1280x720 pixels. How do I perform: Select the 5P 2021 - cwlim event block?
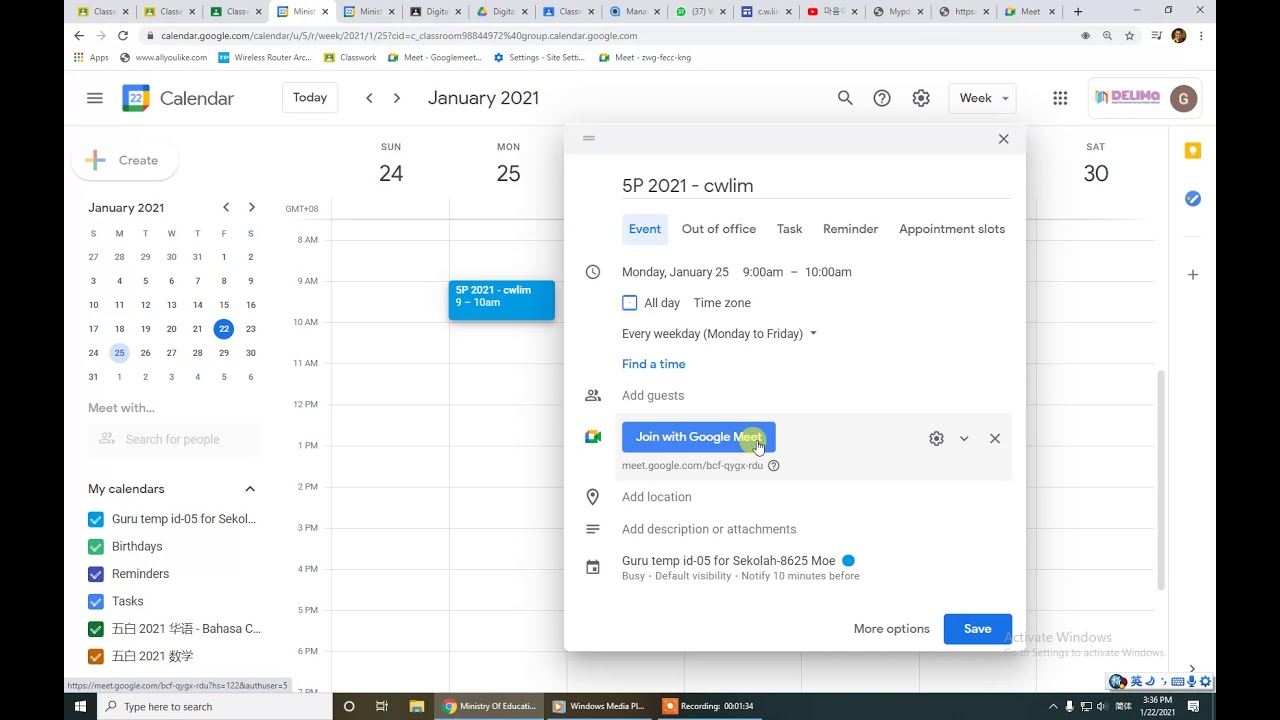[501, 300]
